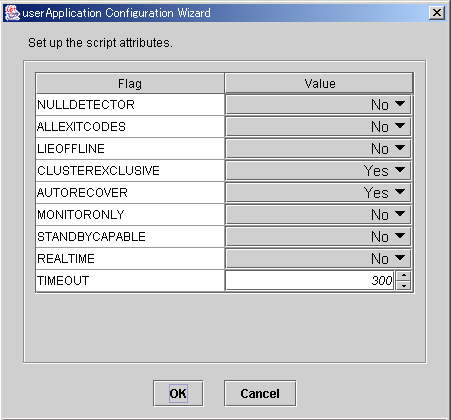The width and height of the screenshot is (451, 420).
Task: Click the Cancel button
Action: click(260, 394)
